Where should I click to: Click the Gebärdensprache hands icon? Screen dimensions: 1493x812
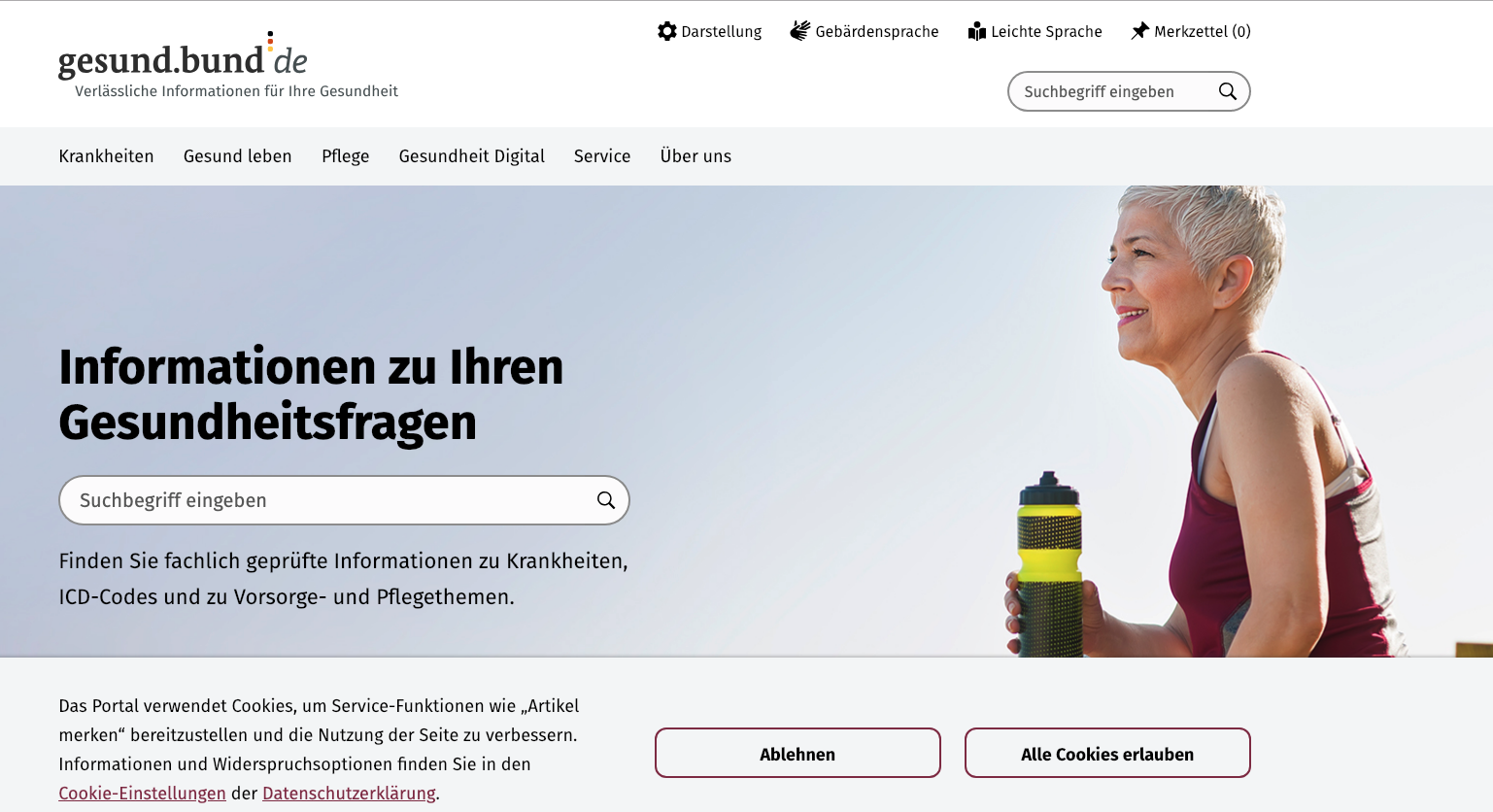(799, 31)
